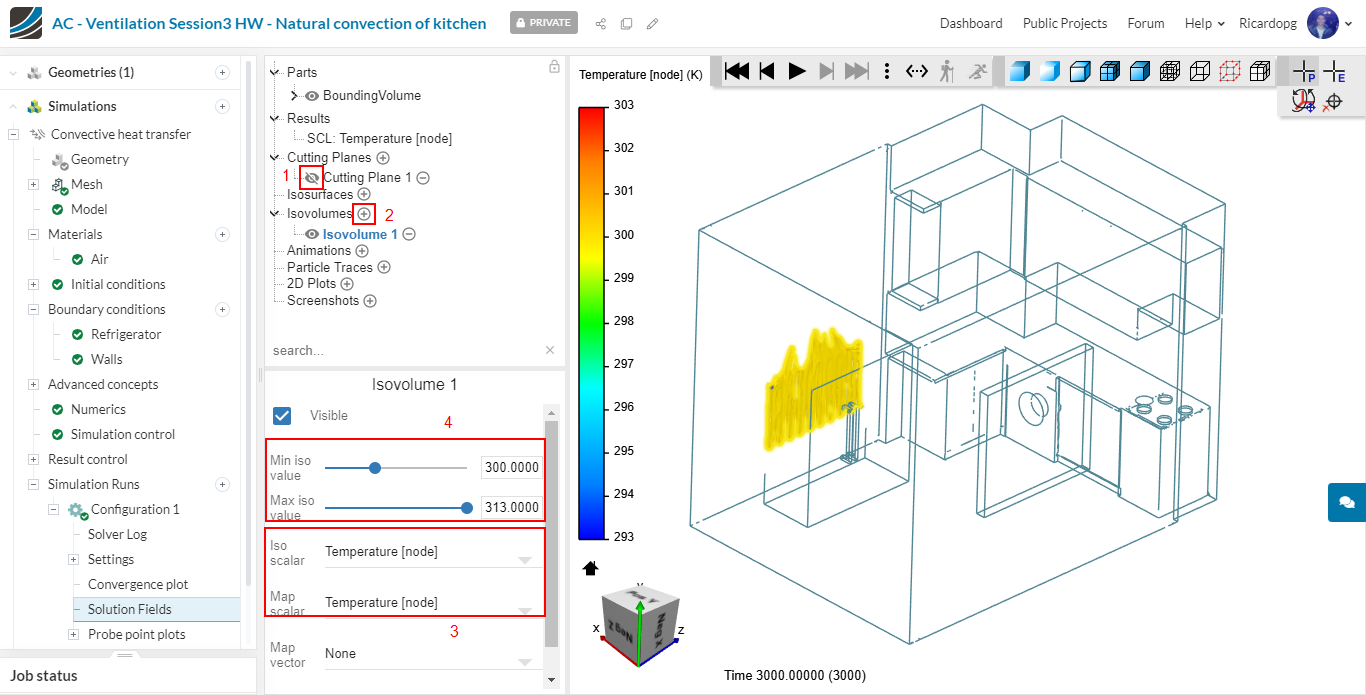The image size is (1366, 695).
Task: Hide the BoundingVolume part
Action: tap(312, 96)
